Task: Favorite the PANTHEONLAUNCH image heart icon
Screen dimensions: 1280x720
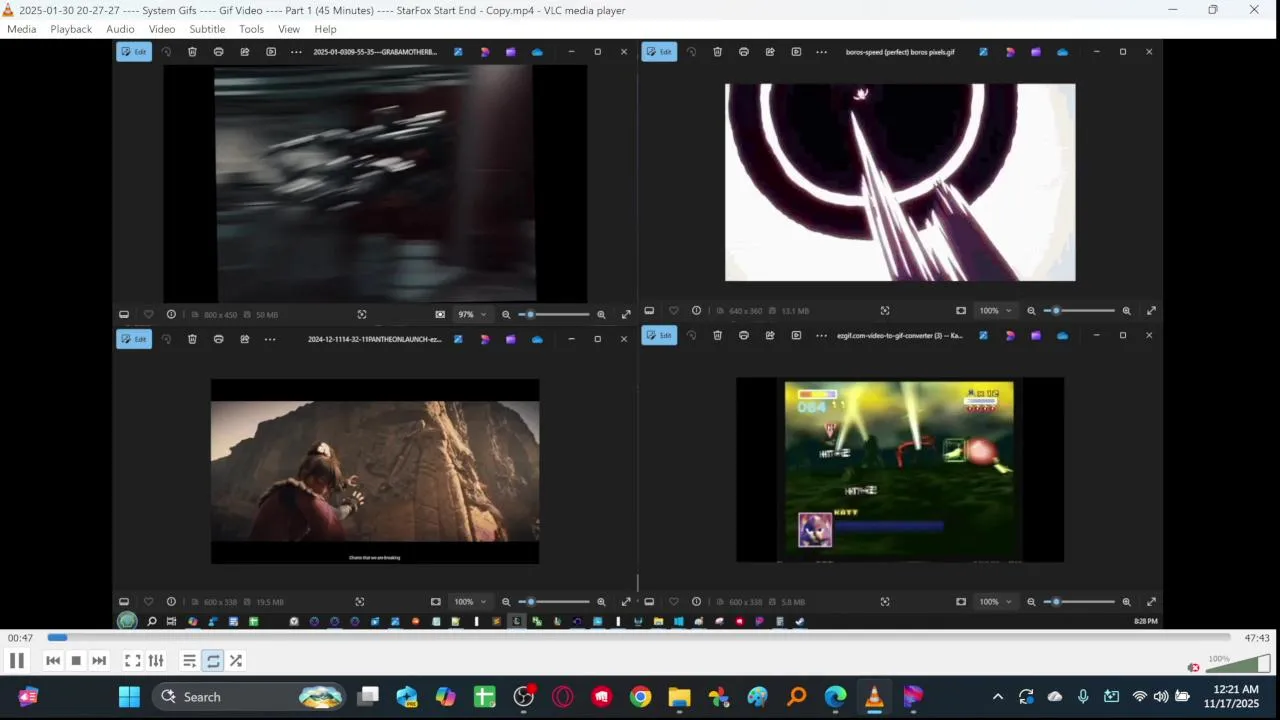Action: [148, 602]
